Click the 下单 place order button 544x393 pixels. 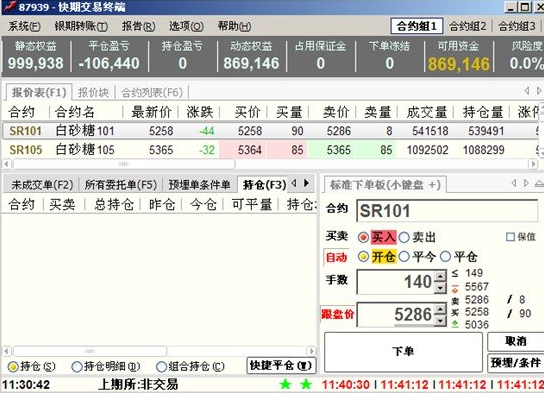tap(403, 352)
